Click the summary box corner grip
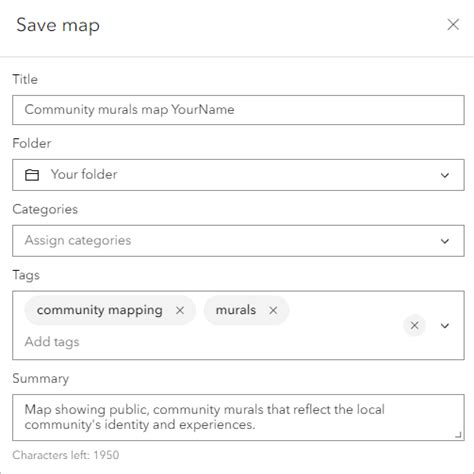The height and width of the screenshot is (474, 474). tap(458, 435)
